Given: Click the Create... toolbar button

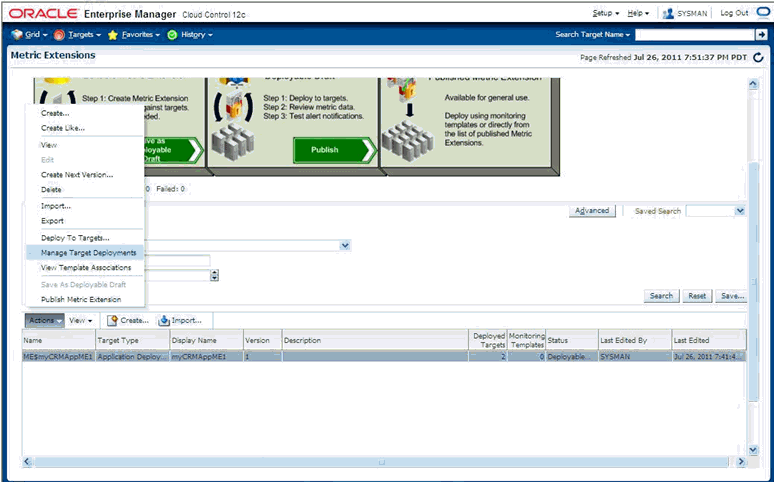Looking at the screenshot, I should pyautogui.click(x=128, y=321).
